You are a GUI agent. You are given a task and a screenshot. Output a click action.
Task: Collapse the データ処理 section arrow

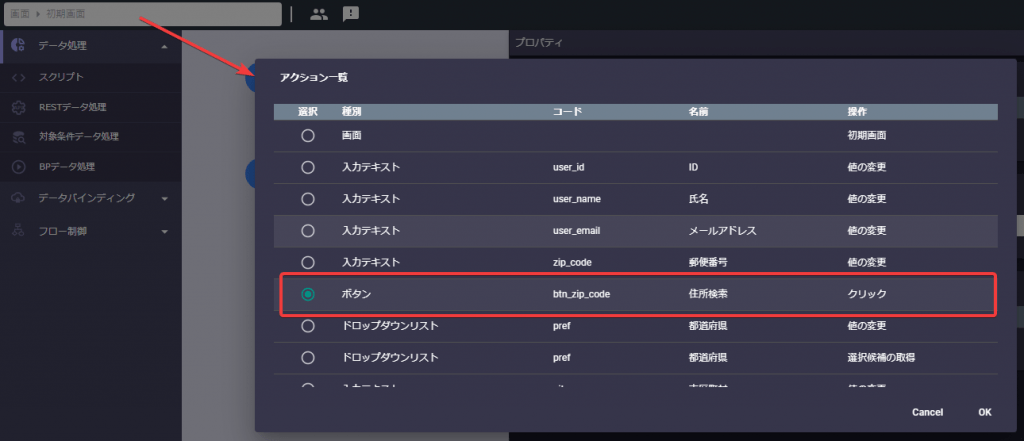[x=165, y=46]
